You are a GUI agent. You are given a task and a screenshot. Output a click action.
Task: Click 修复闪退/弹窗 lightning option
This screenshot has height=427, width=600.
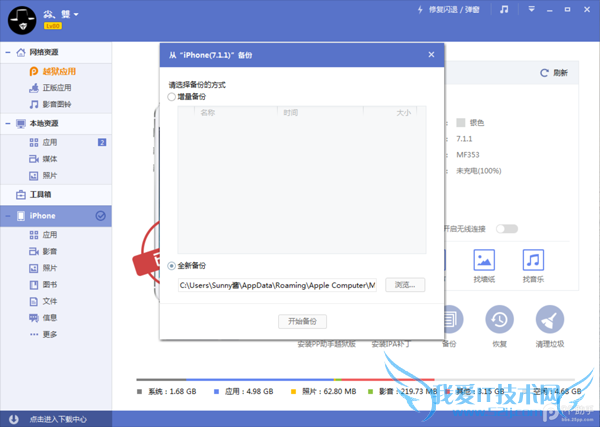(x=448, y=10)
